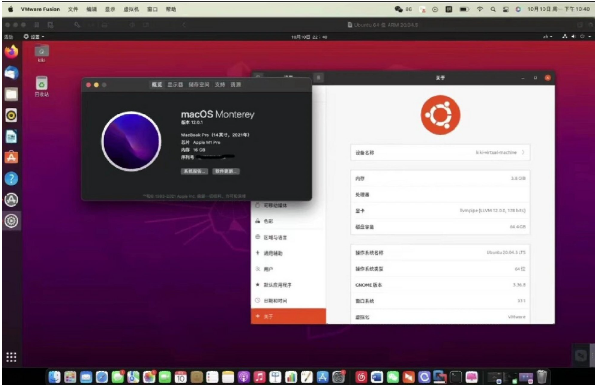The height and width of the screenshot is (387, 596).
Task: Open Calendar in the macOS Dock
Action: 181,377
